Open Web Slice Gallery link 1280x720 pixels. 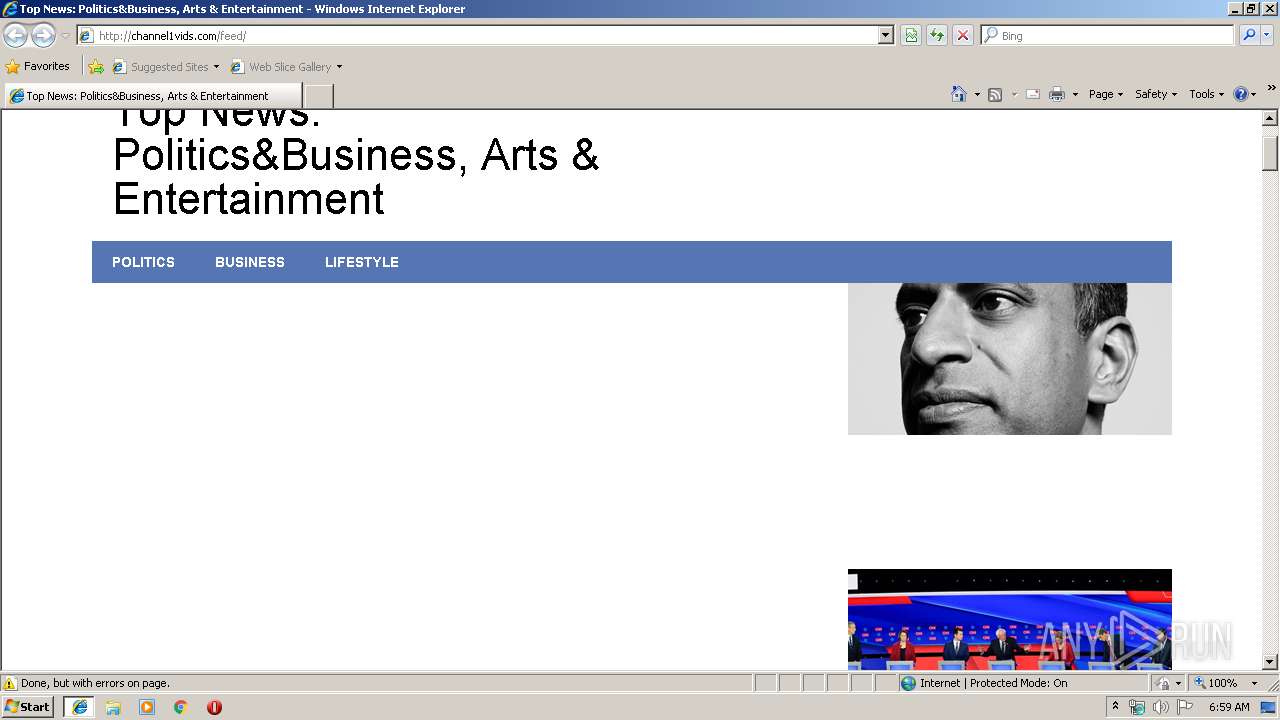pyautogui.click(x=281, y=67)
